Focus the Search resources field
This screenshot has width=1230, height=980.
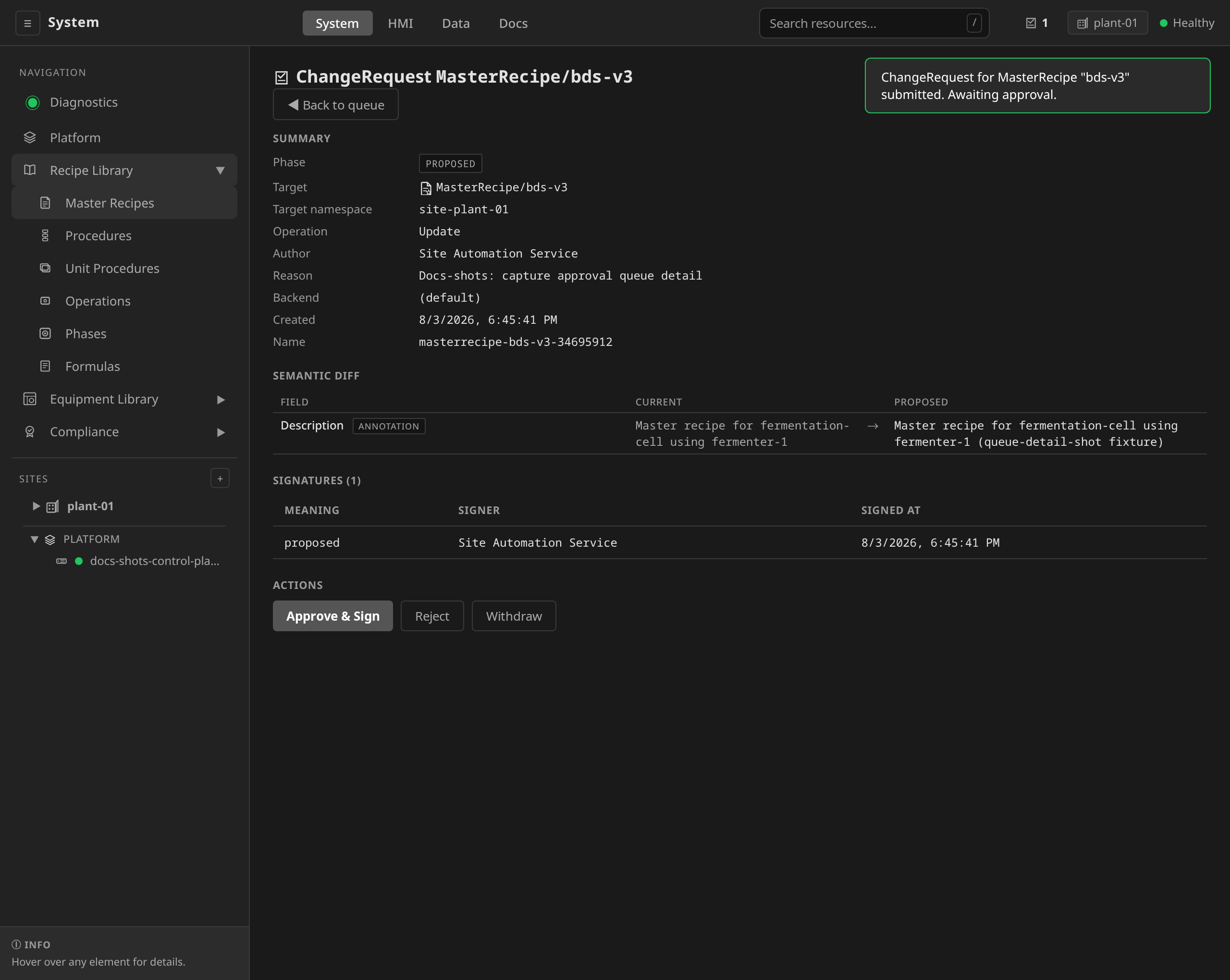(873, 24)
